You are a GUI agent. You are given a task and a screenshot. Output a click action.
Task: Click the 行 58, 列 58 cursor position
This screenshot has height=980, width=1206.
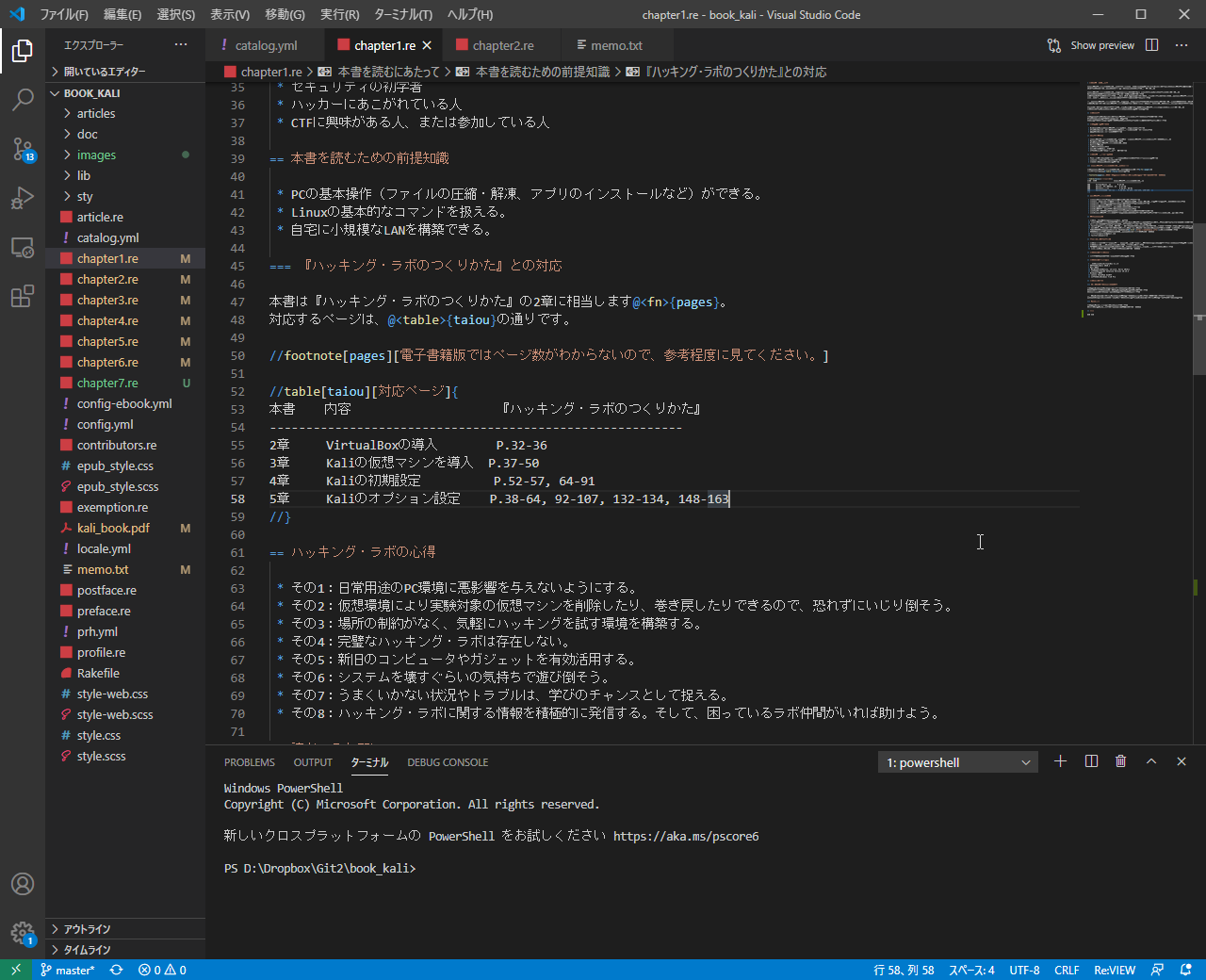coord(904,970)
